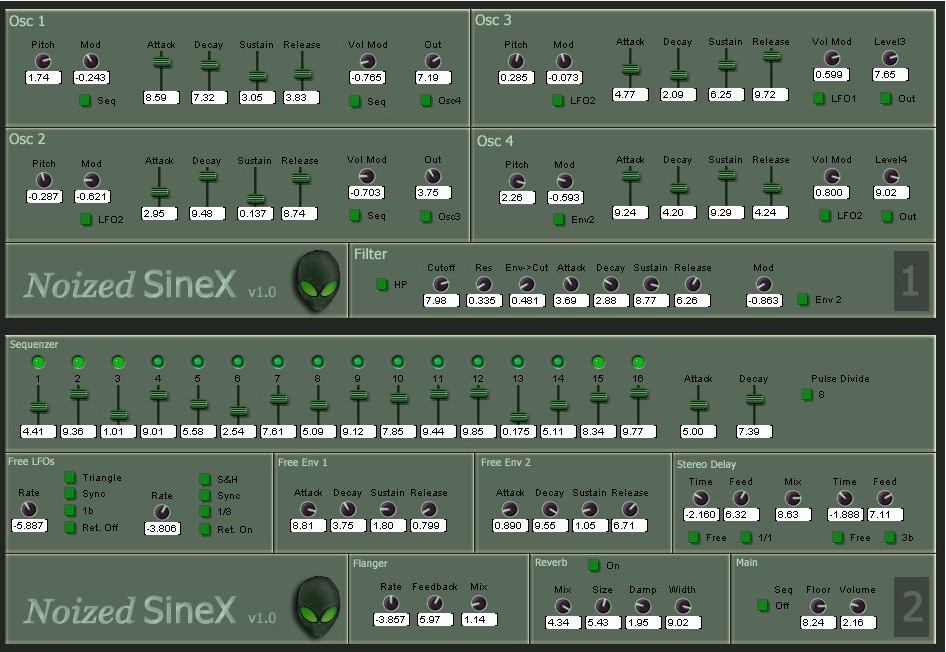Image resolution: width=946 pixels, height=652 pixels.
Task: Click the Main Volume knob
Action: point(857,606)
